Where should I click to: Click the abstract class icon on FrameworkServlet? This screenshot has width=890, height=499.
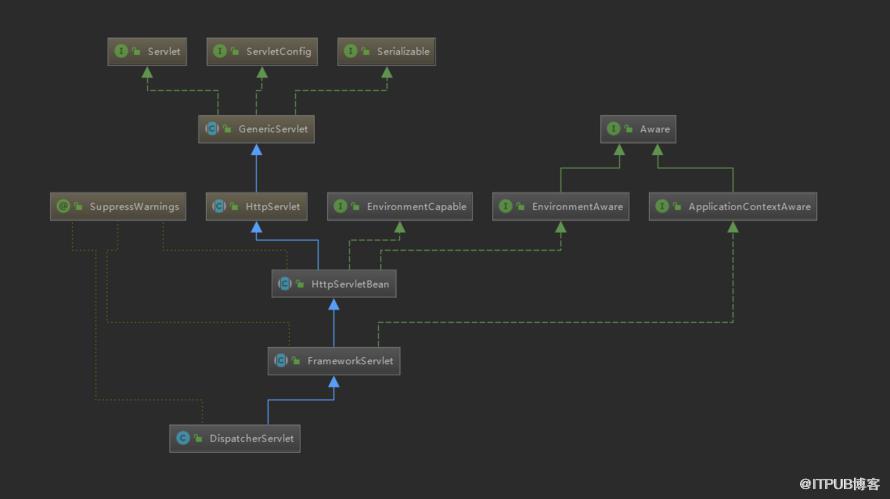281,360
